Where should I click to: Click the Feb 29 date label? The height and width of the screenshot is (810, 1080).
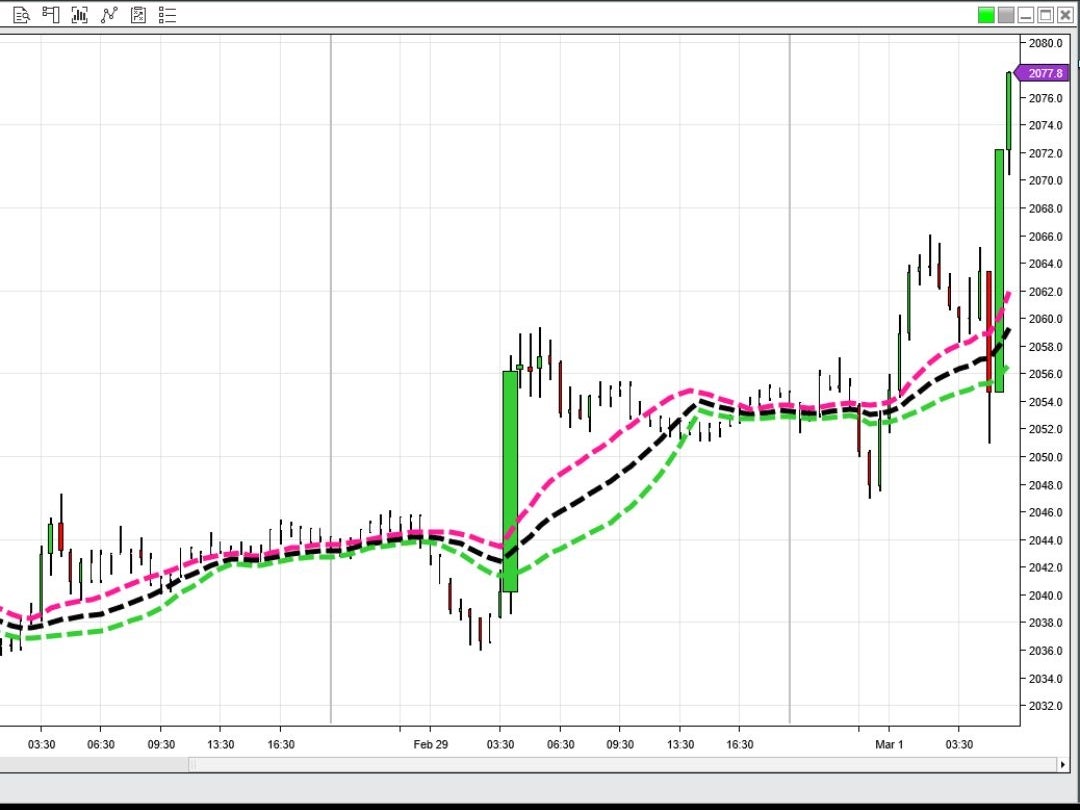coord(430,744)
